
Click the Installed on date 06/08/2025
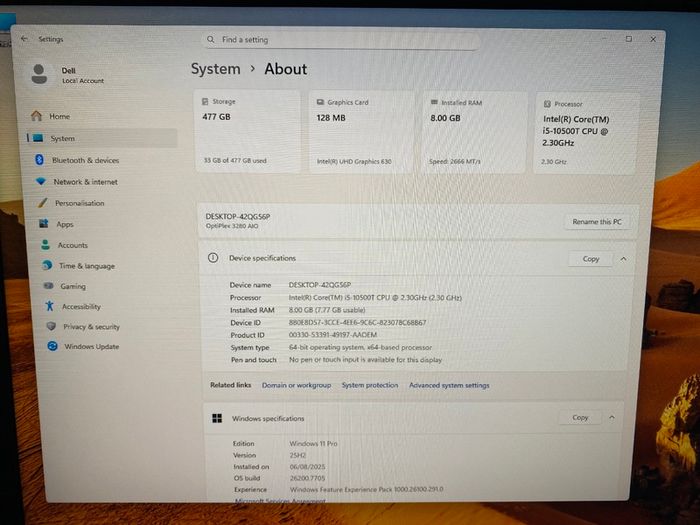[x=308, y=467]
